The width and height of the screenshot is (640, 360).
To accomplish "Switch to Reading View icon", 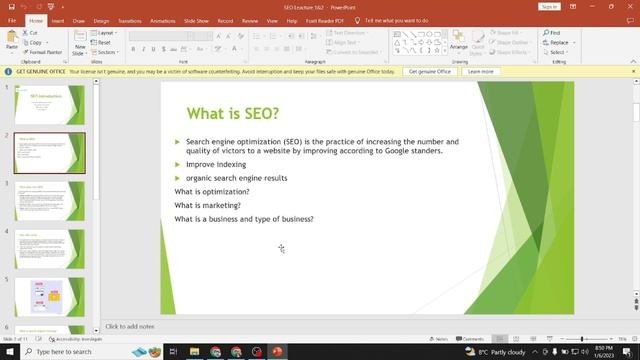I will (x=533, y=339).
